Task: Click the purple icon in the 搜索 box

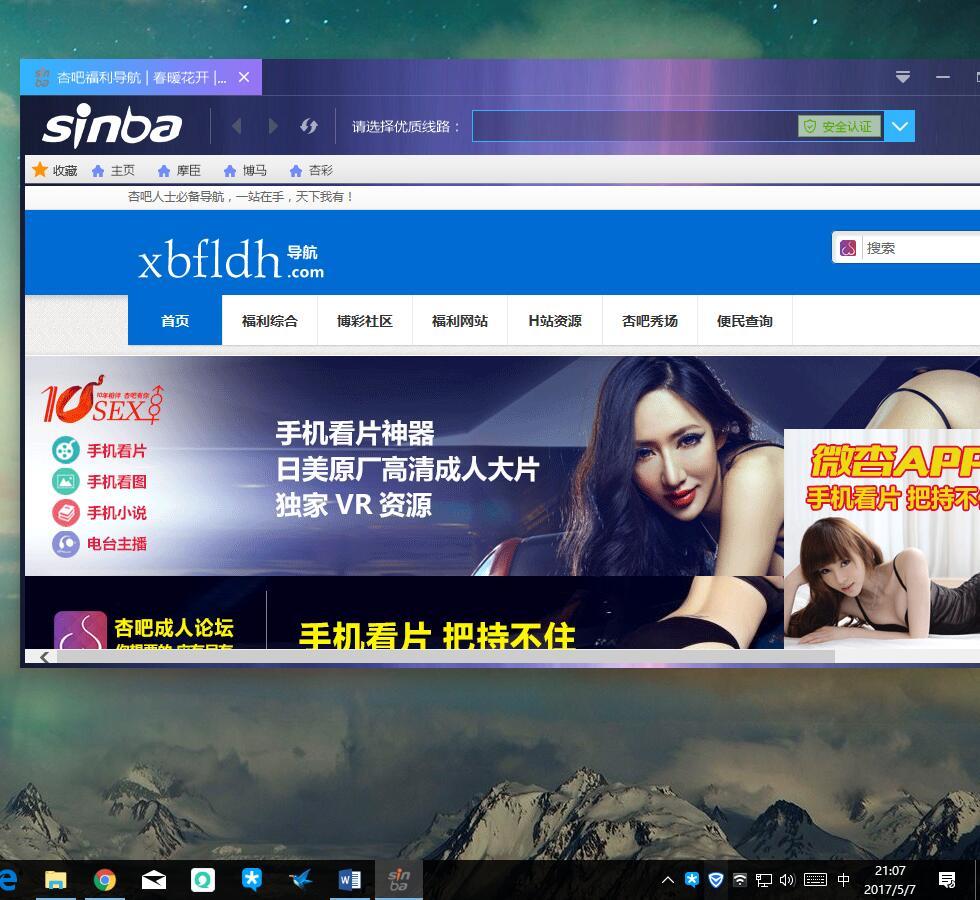Action: (849, 247)
